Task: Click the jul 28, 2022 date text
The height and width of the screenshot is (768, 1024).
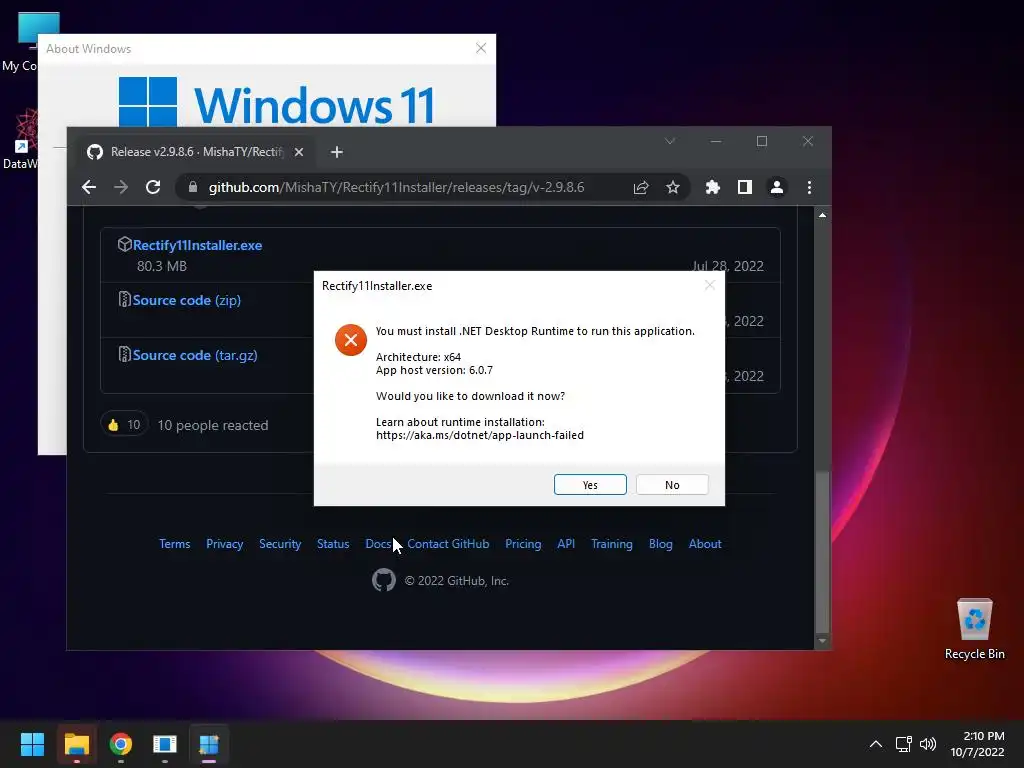Action: tap(728, 266)
